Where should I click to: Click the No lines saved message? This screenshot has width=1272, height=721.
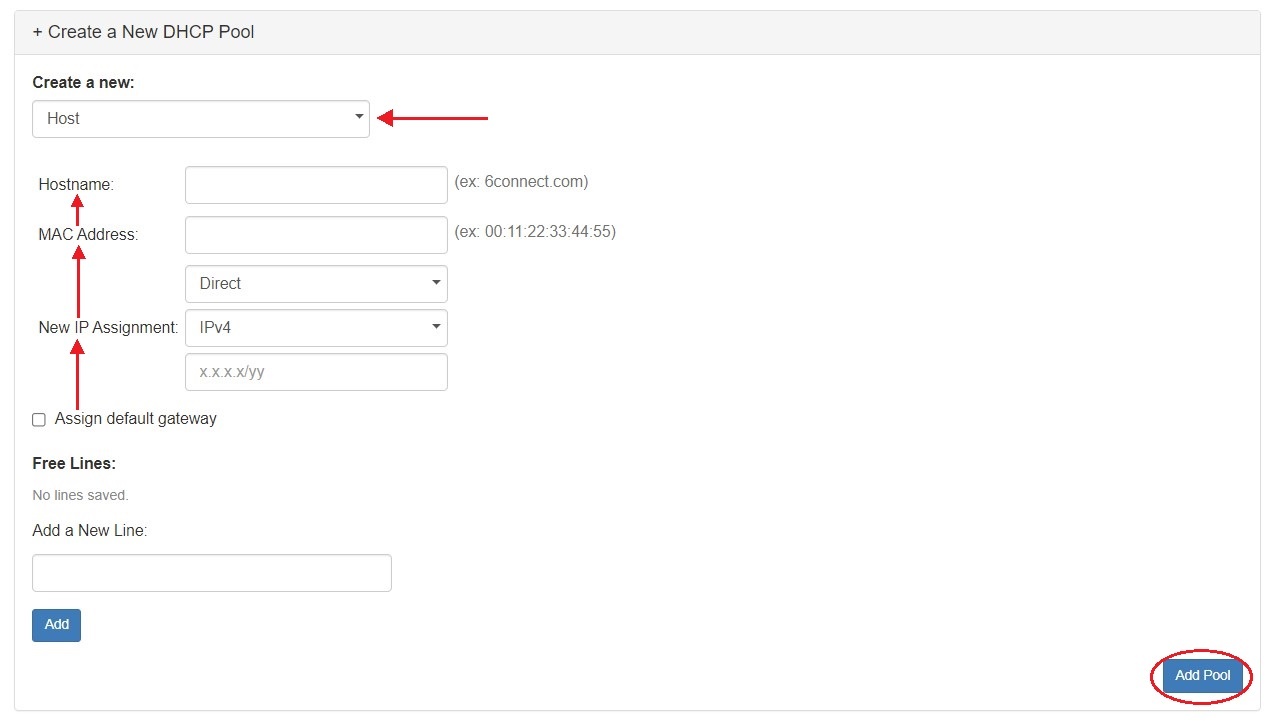[80, 495]
